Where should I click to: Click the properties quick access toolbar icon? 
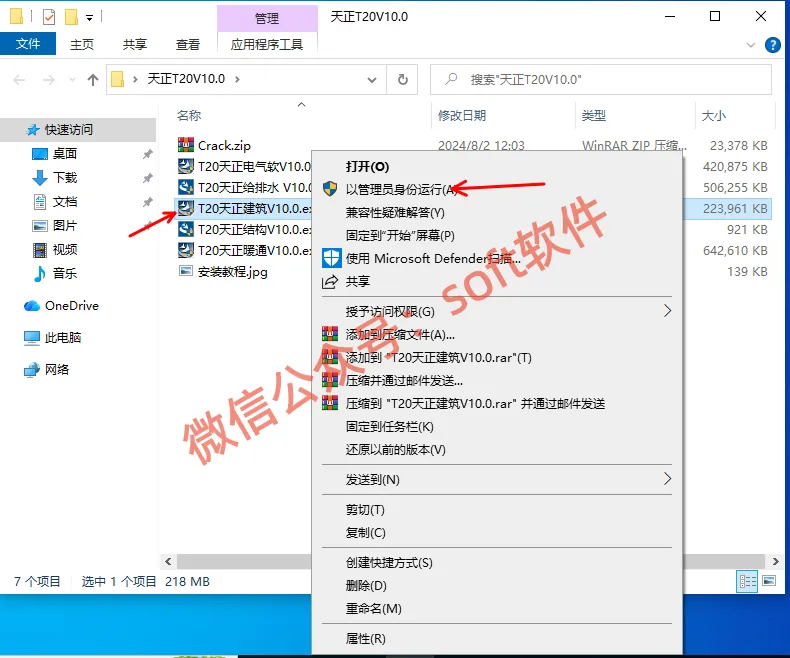(x=49, y=17)
